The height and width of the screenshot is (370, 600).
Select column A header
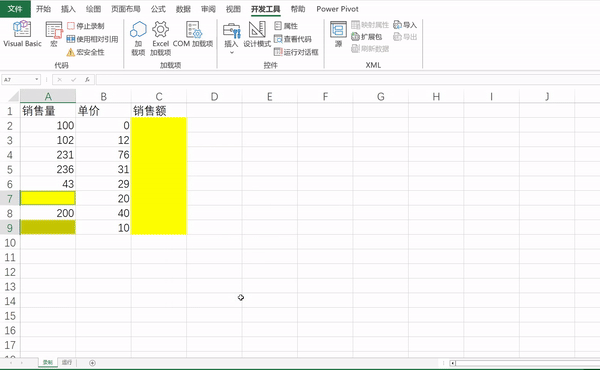pyautogui.click(x=48, y=96)
